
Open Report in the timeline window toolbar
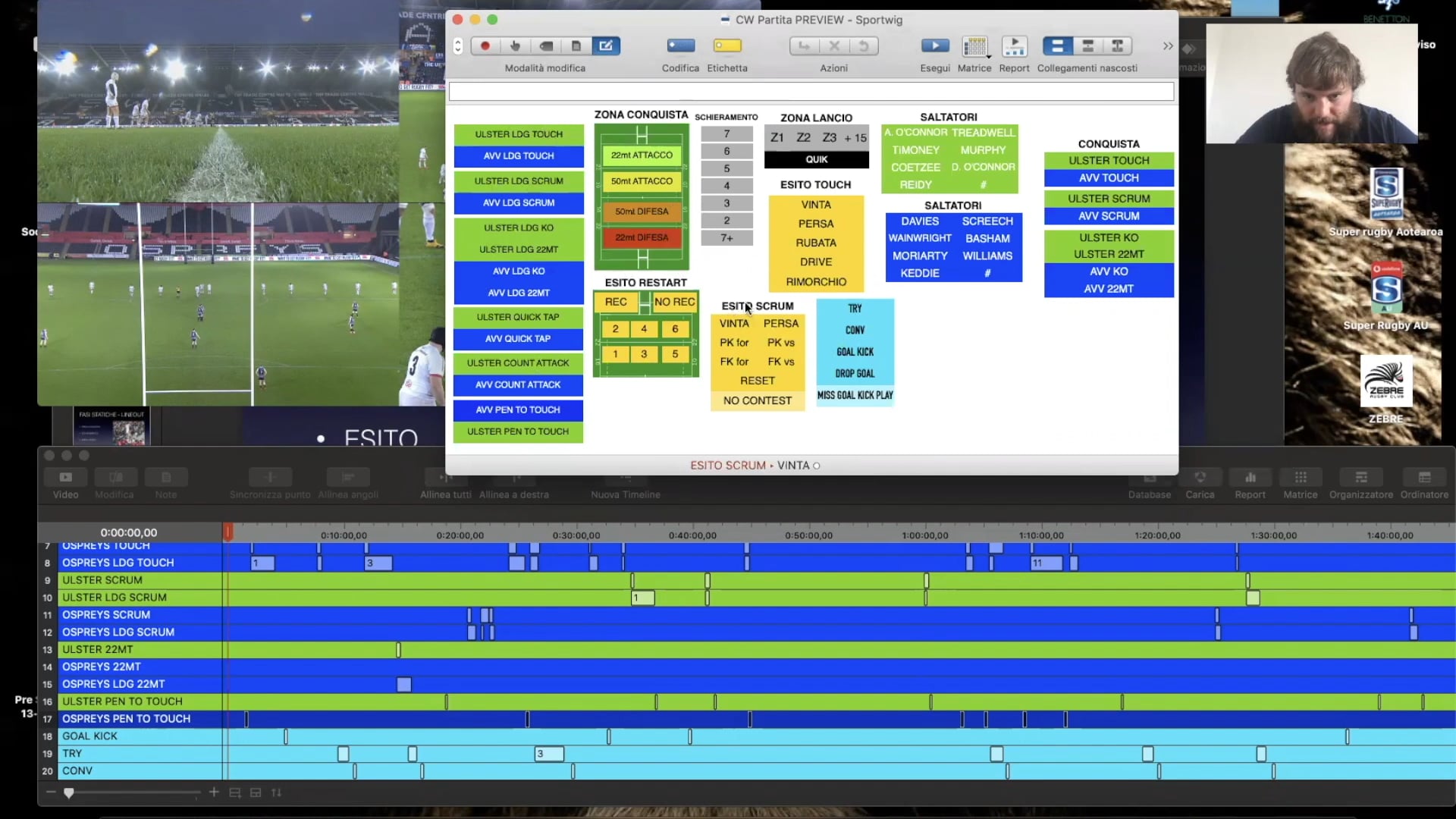pos(1250,477)
